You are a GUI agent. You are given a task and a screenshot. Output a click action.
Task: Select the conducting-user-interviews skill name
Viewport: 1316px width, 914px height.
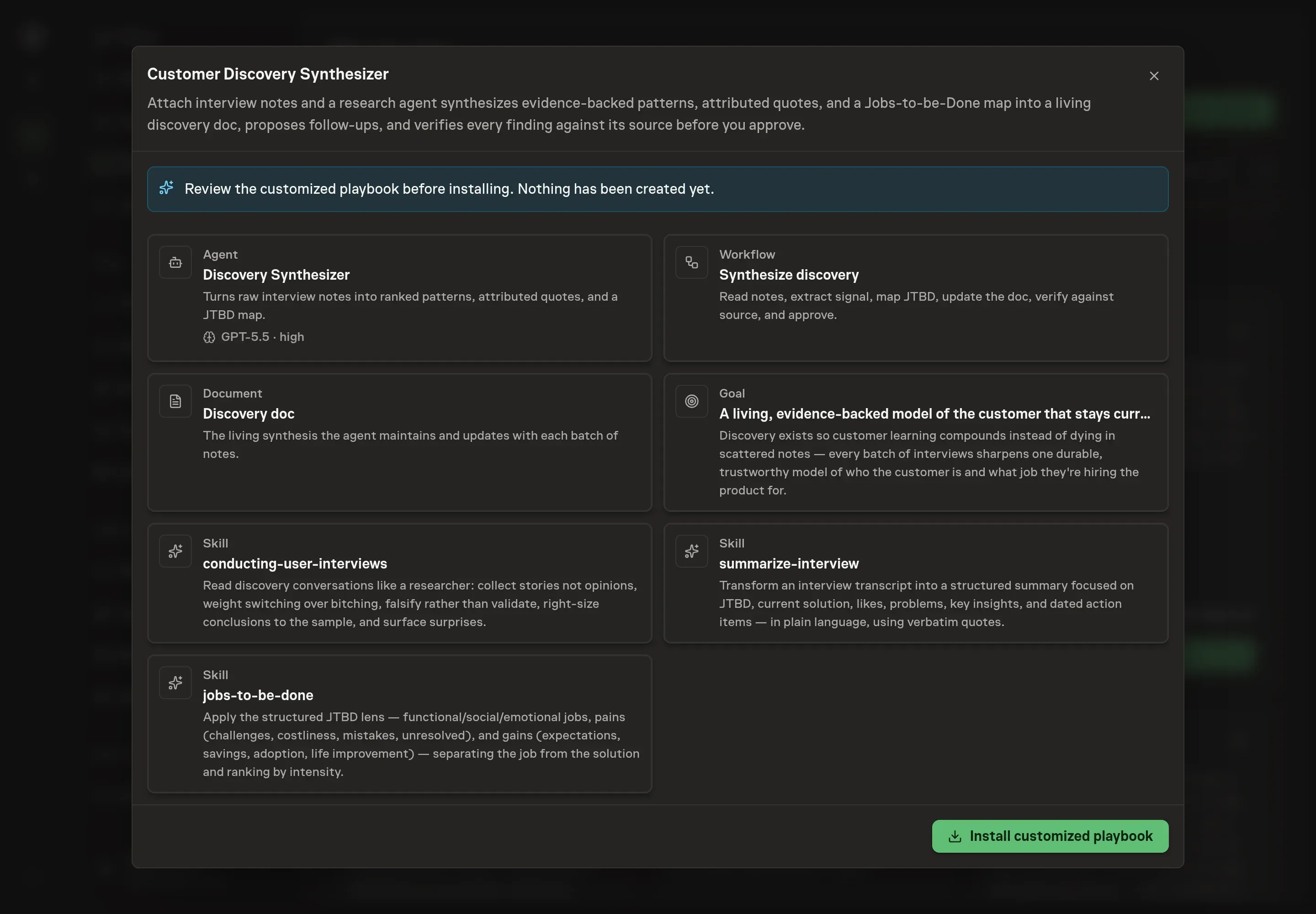coord(295,563)
